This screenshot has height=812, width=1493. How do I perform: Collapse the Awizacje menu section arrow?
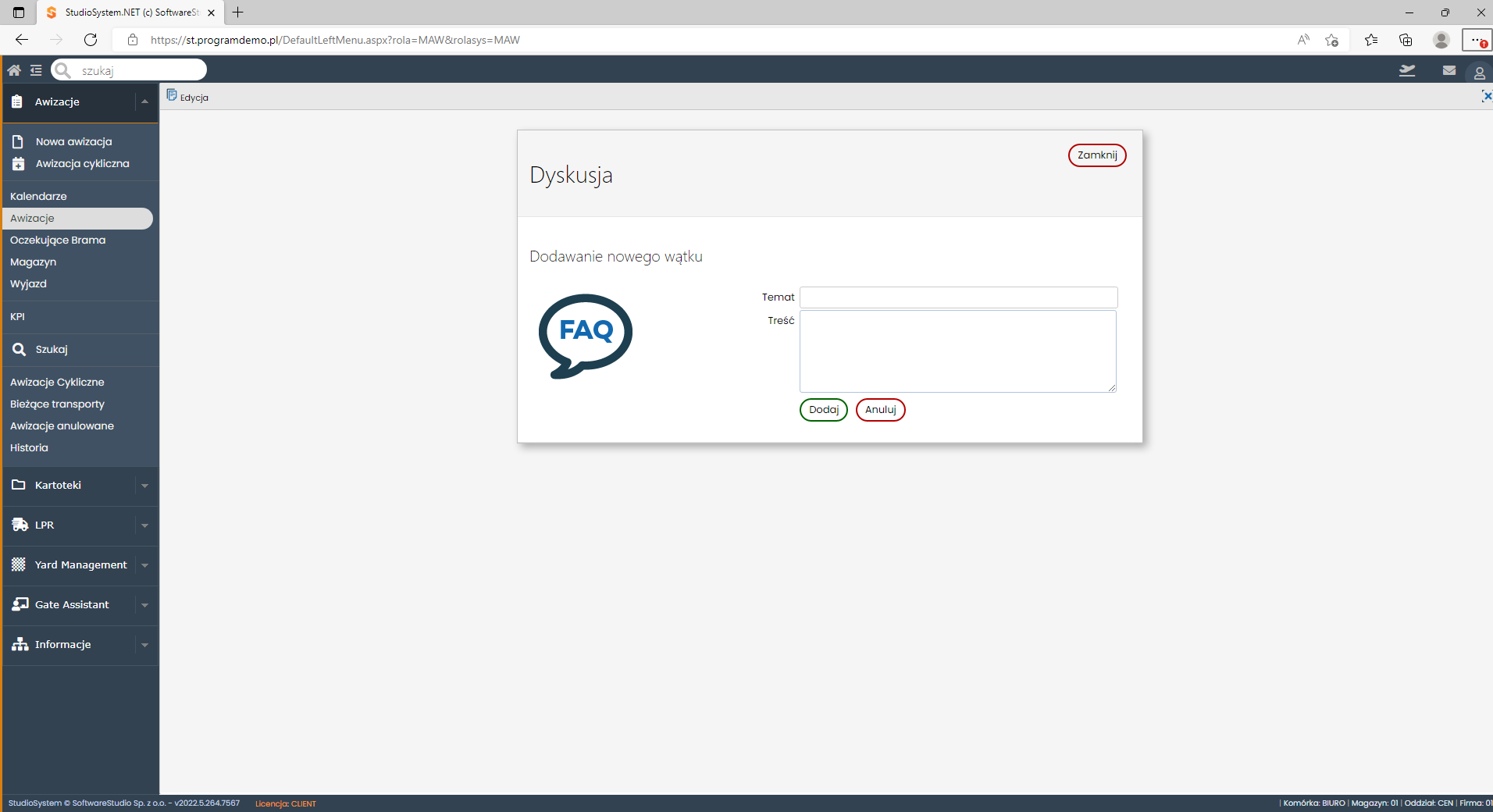[144, 101]
